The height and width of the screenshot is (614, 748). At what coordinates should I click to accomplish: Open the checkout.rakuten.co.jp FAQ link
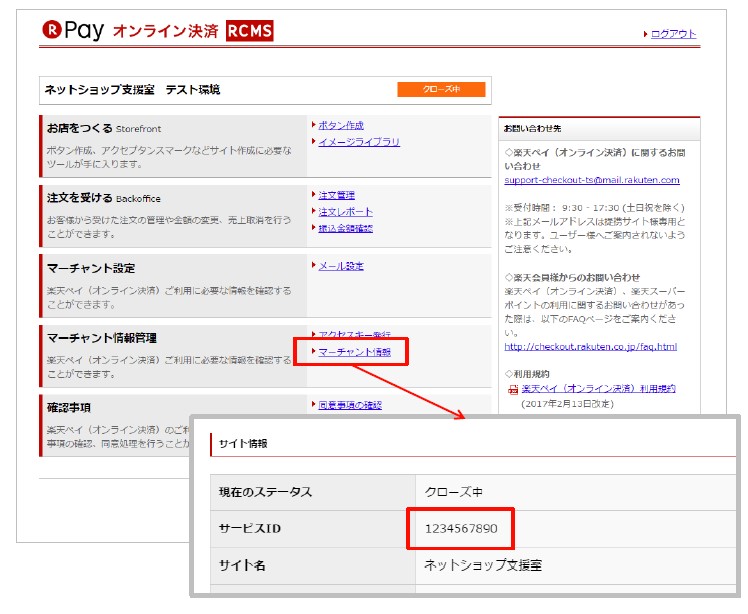(x=590, y=347)
